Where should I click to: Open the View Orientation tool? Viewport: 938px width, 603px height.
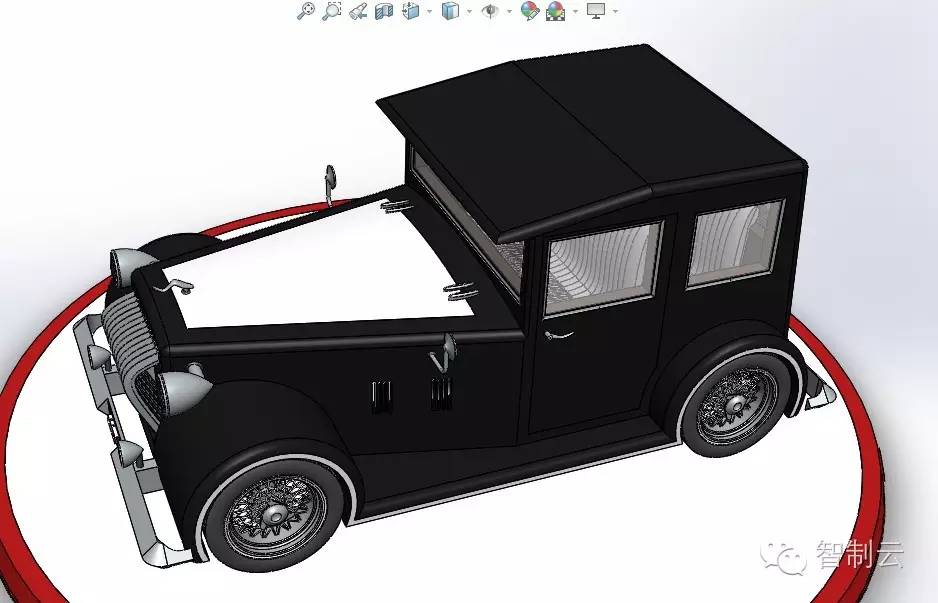coord(412,11)
